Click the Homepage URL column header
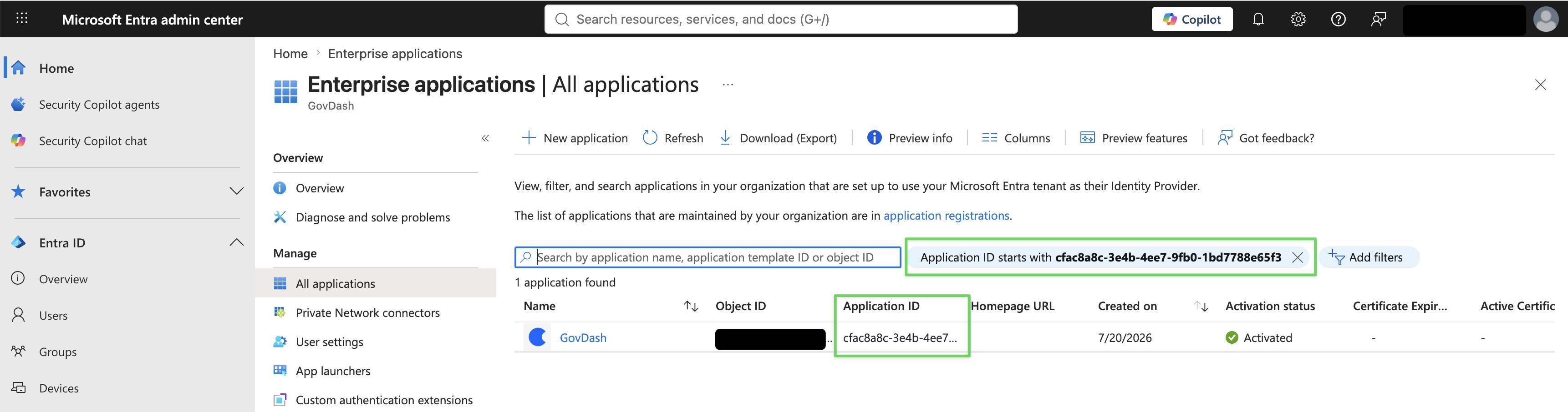Image resolution: width=1568 pixels, height=412 pixels. coord(1012,306)
